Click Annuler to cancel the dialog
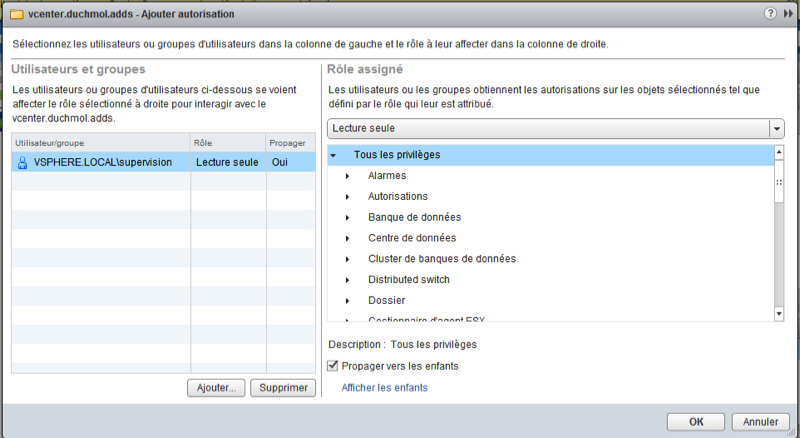800x438 pixels. click(x=761, y=421)
